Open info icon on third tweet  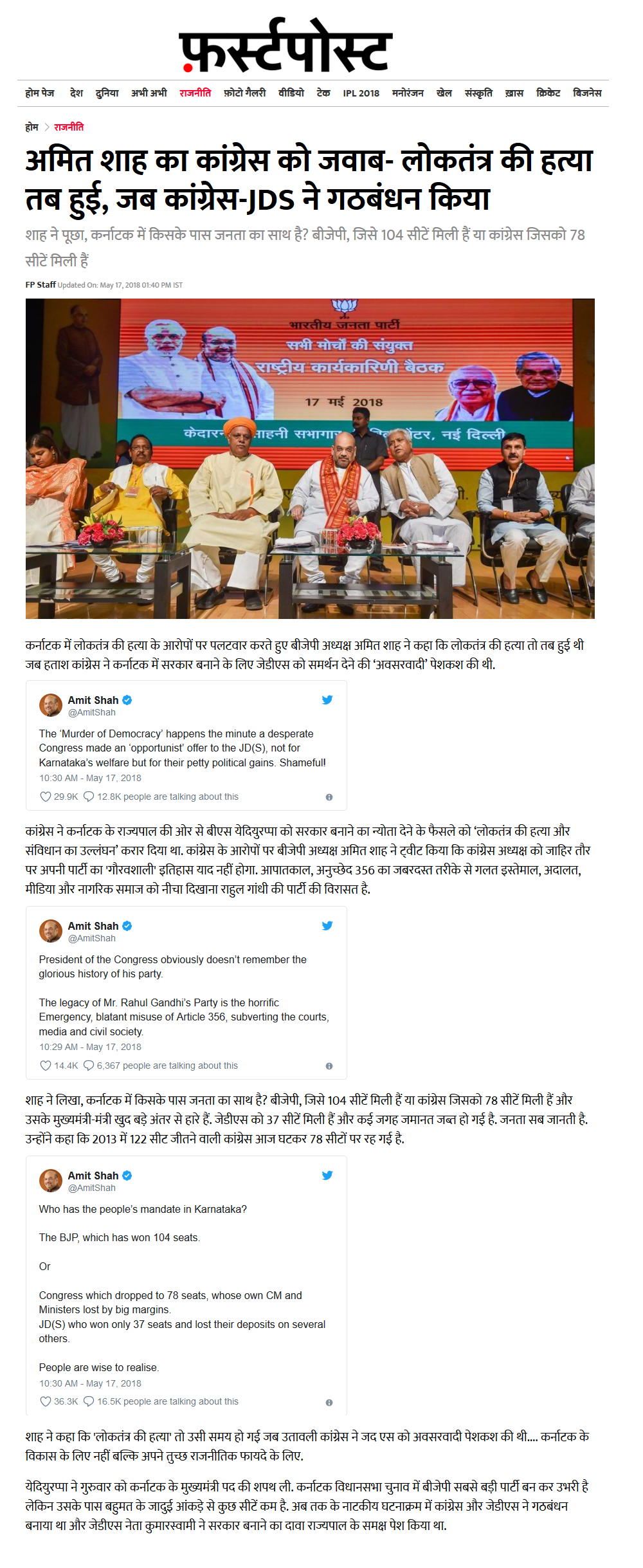[329, 1403]
